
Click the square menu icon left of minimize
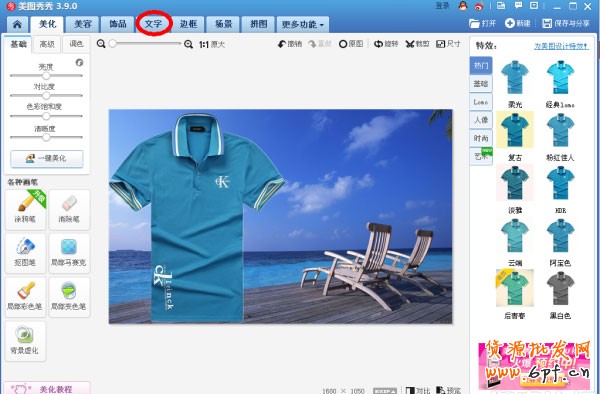(534, 5)
